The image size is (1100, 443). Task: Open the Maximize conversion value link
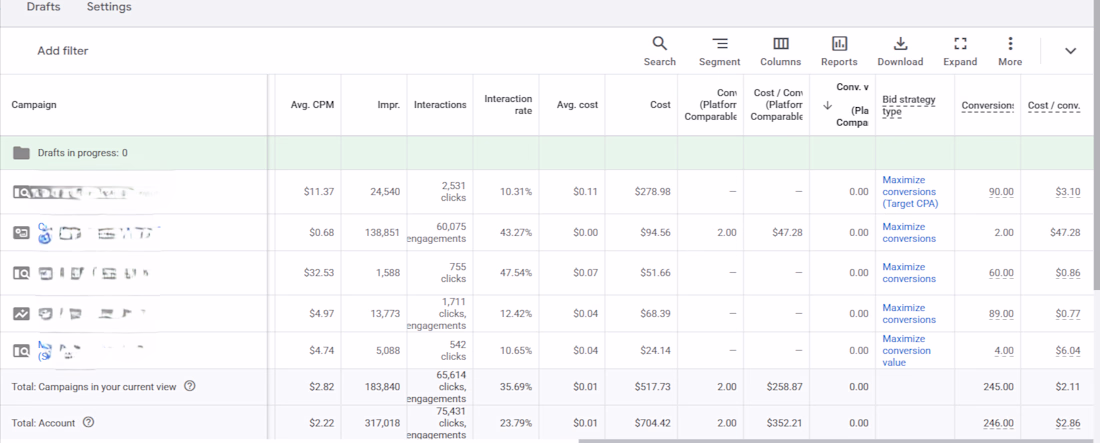pos(906,350)
